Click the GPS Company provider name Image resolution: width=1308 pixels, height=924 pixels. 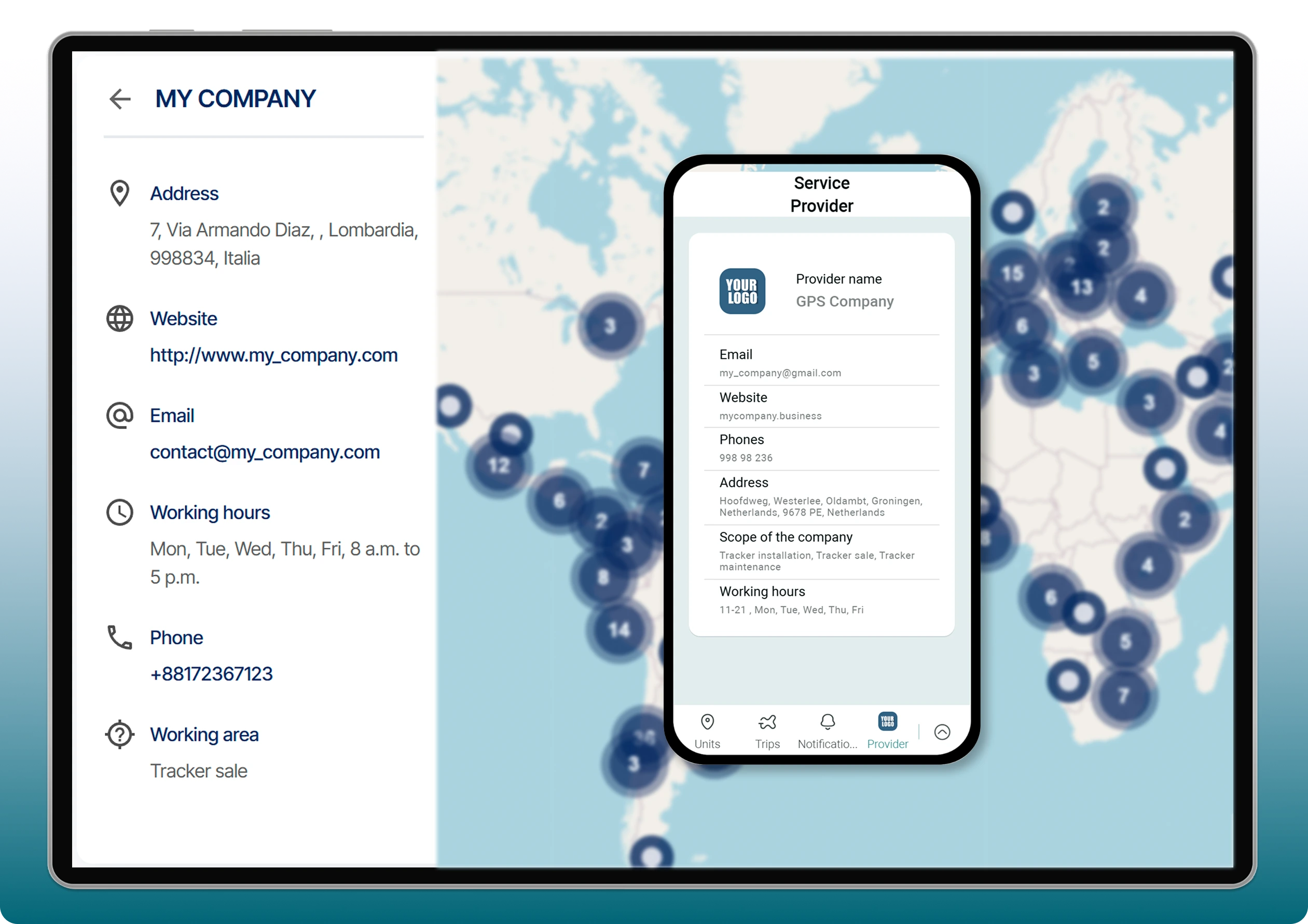click(845, 301)
